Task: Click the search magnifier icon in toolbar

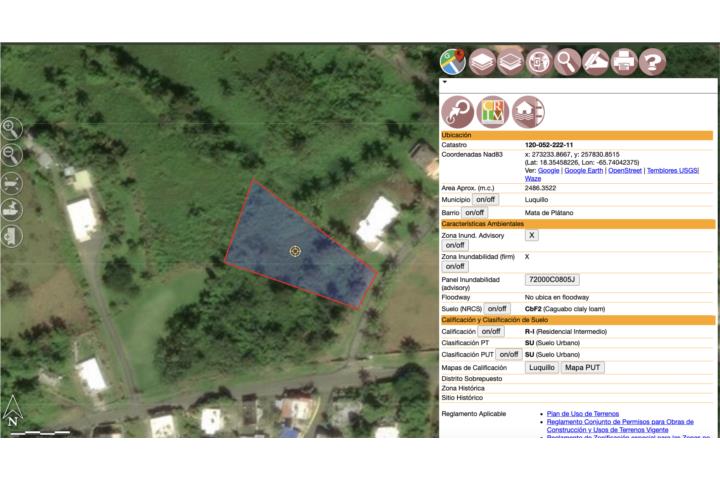Action: pos(567,61)
